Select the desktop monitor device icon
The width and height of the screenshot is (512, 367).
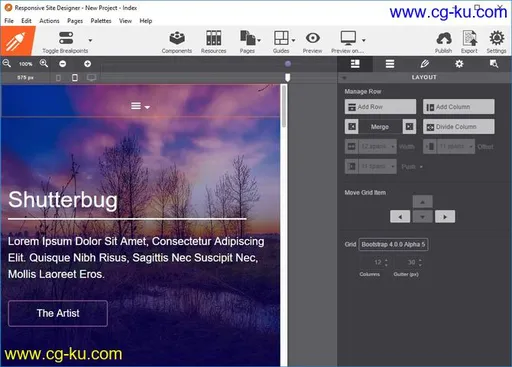point(91,78)
